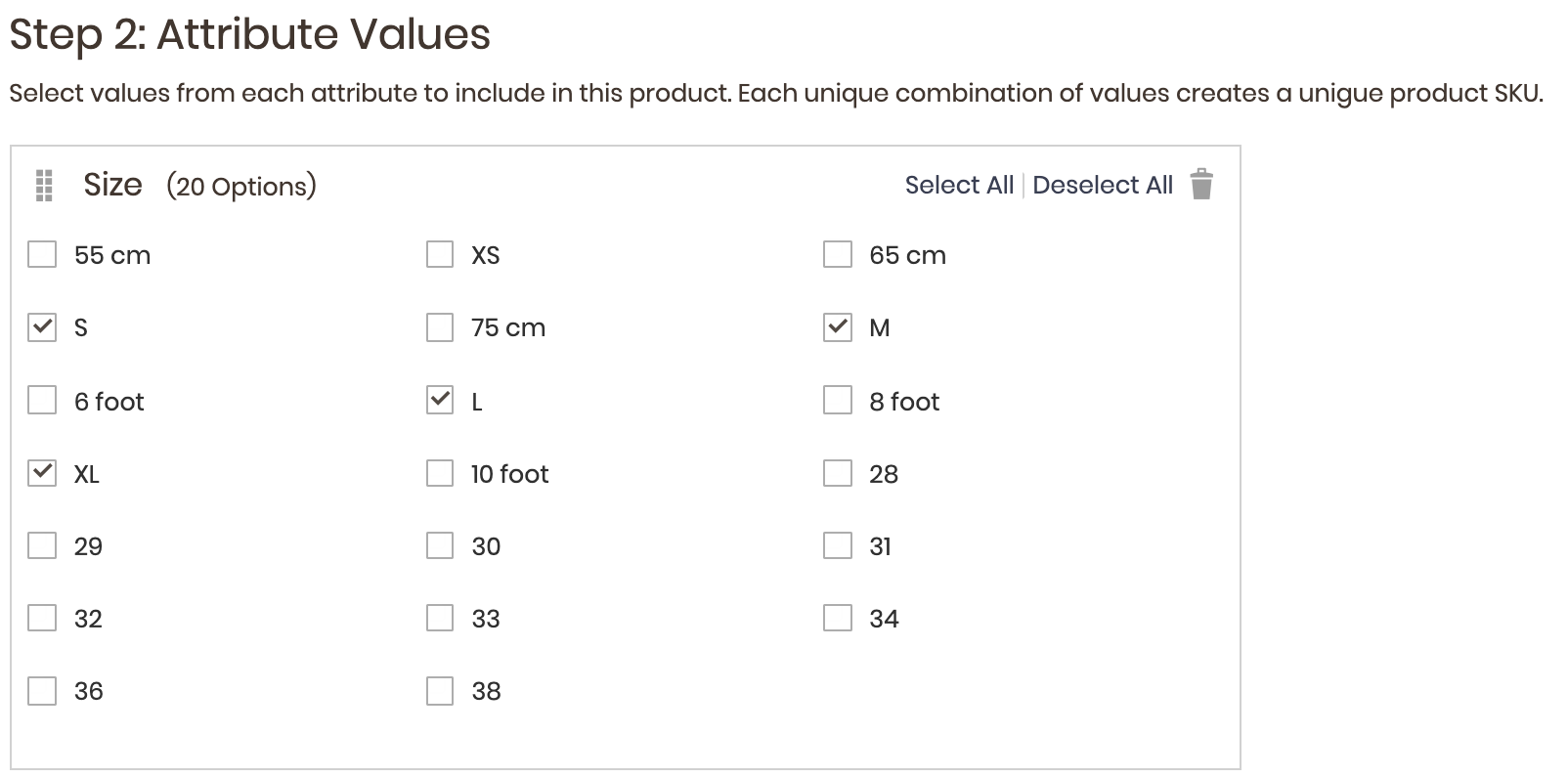
Task: Enable the XS size option
Action: (x=440, y=254)
